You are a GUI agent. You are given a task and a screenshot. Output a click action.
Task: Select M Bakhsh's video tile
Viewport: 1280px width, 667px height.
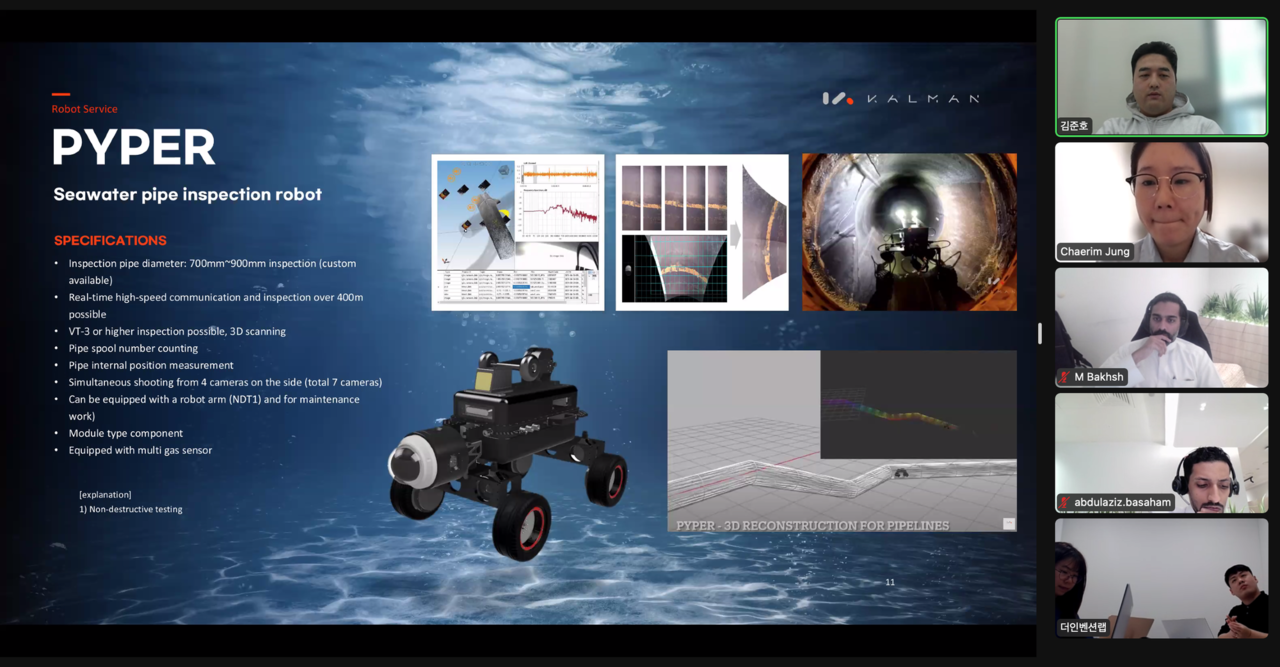coord(1161,327)
